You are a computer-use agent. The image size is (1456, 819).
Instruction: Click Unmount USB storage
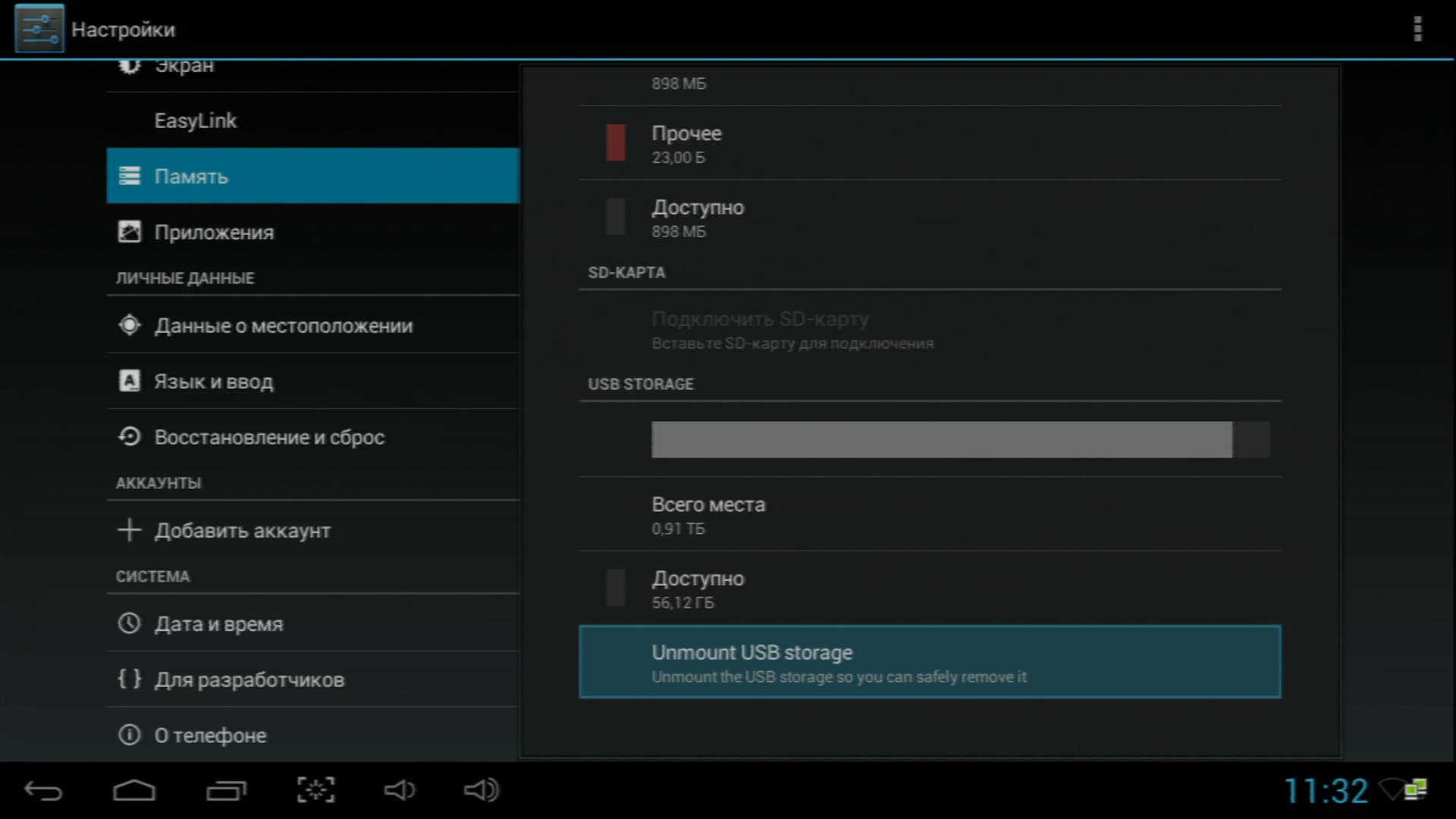click(929, 662)
